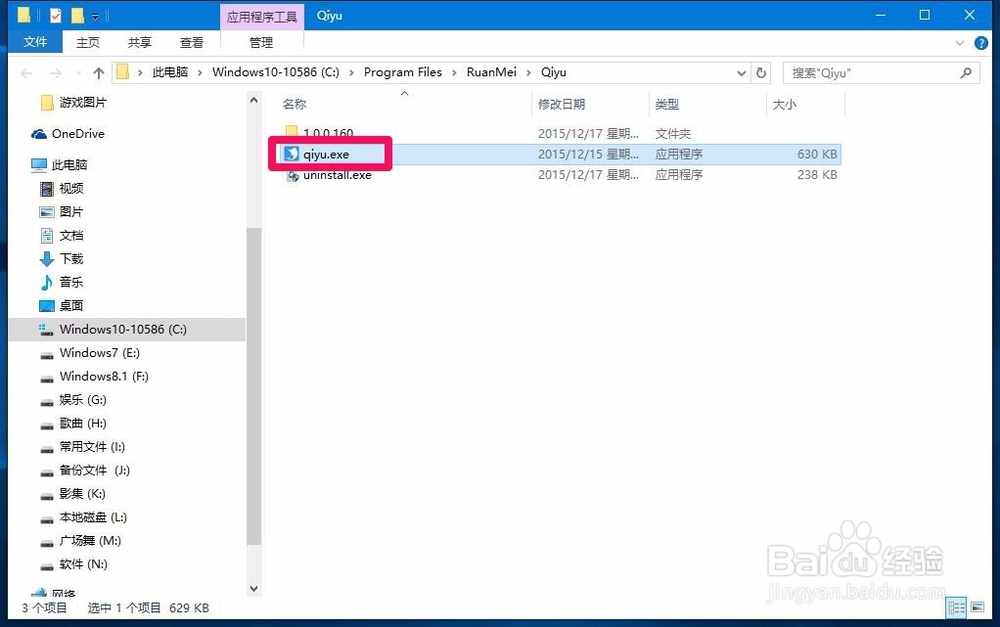Open the recent locations dropdown arrow
1000x627 pixels.
pos(78,73)
